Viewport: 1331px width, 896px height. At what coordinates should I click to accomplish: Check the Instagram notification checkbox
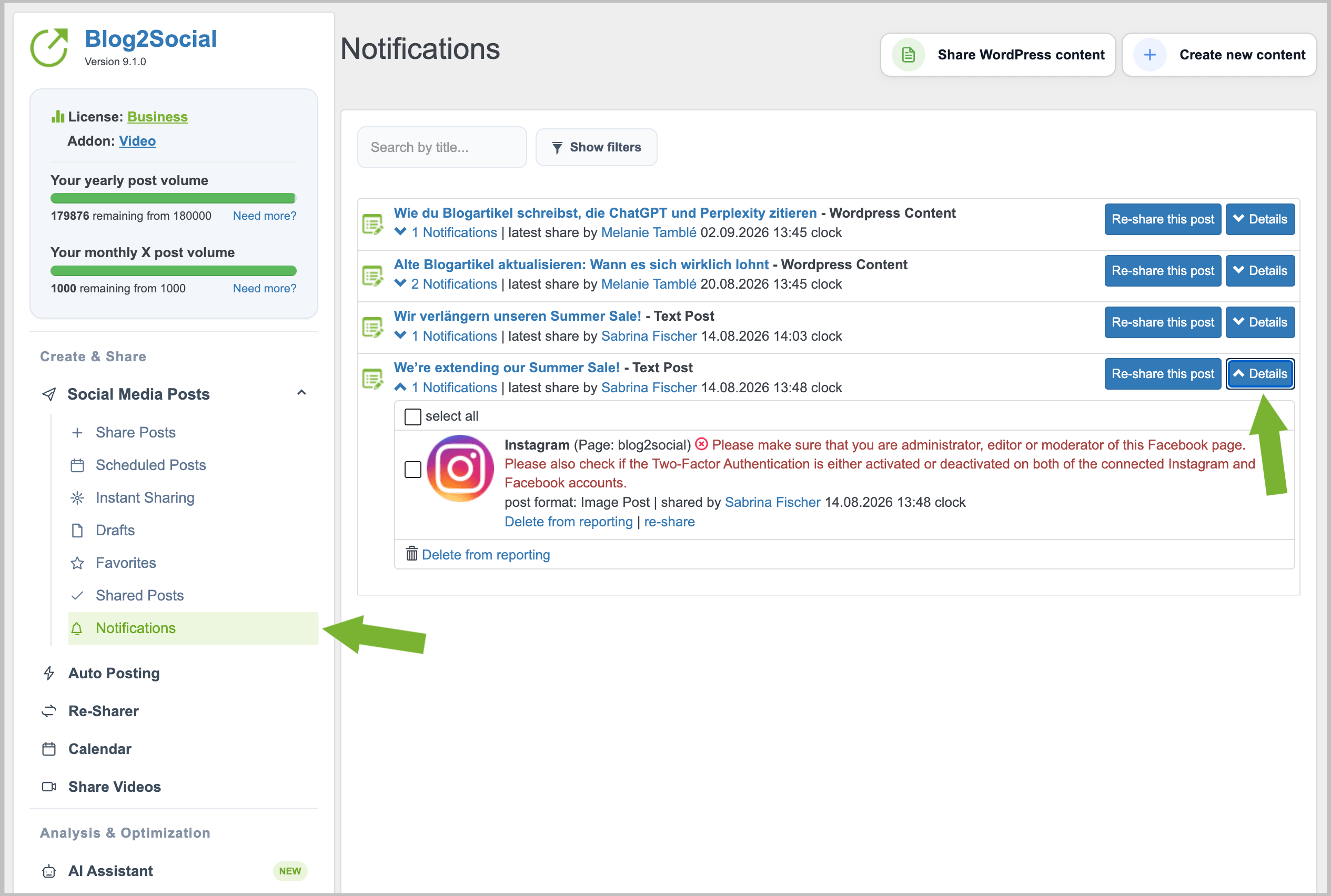[x=413, y=469]
